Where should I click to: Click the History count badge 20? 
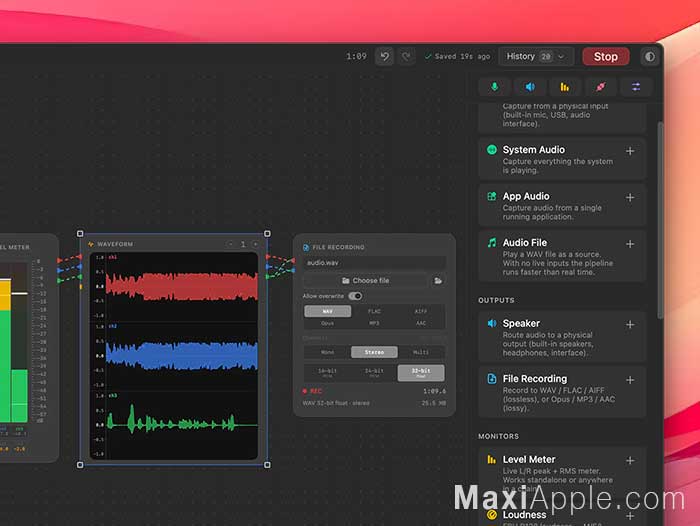pyautogui.click(x=546, y=57)
